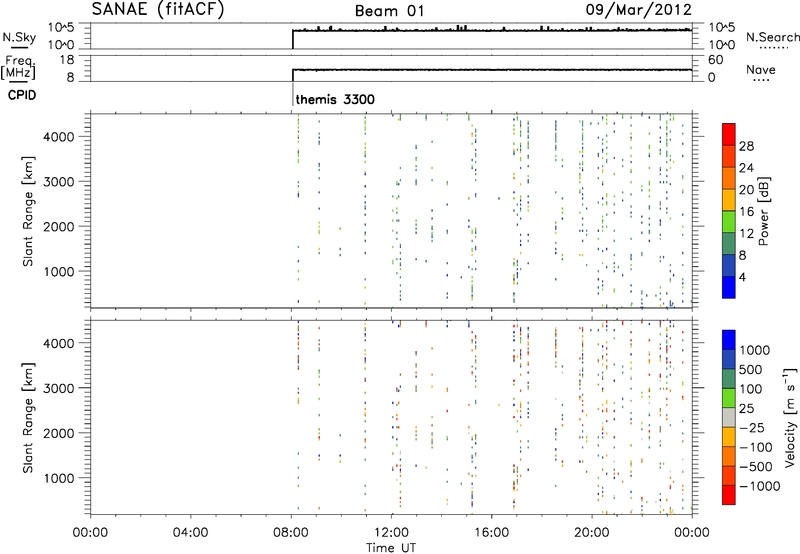Click the Slant Range label of velocity panel
The height and width of the screenshot is (554, 800).
point(28,418)
